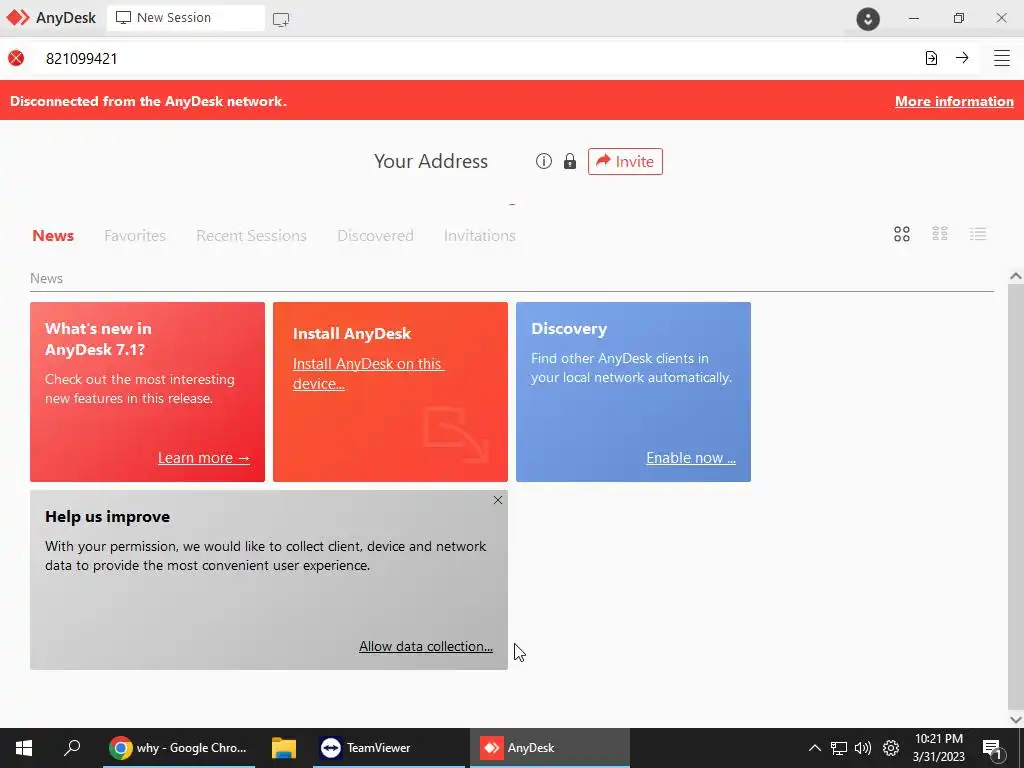Click the remote address input field
Image resolution: width=1024 pixels, height=768 pixels.
(477, 58)
